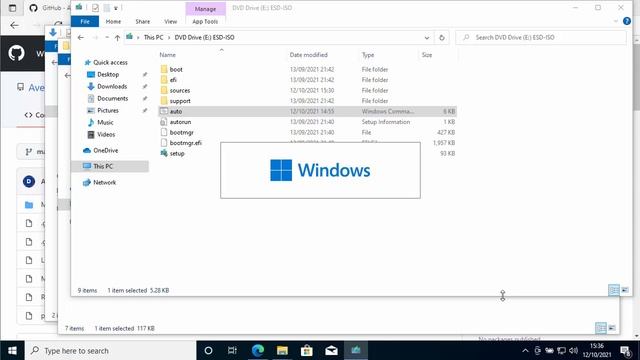640x360 pixels.
Task: Switch to large icons view layout
Action: 625,290
